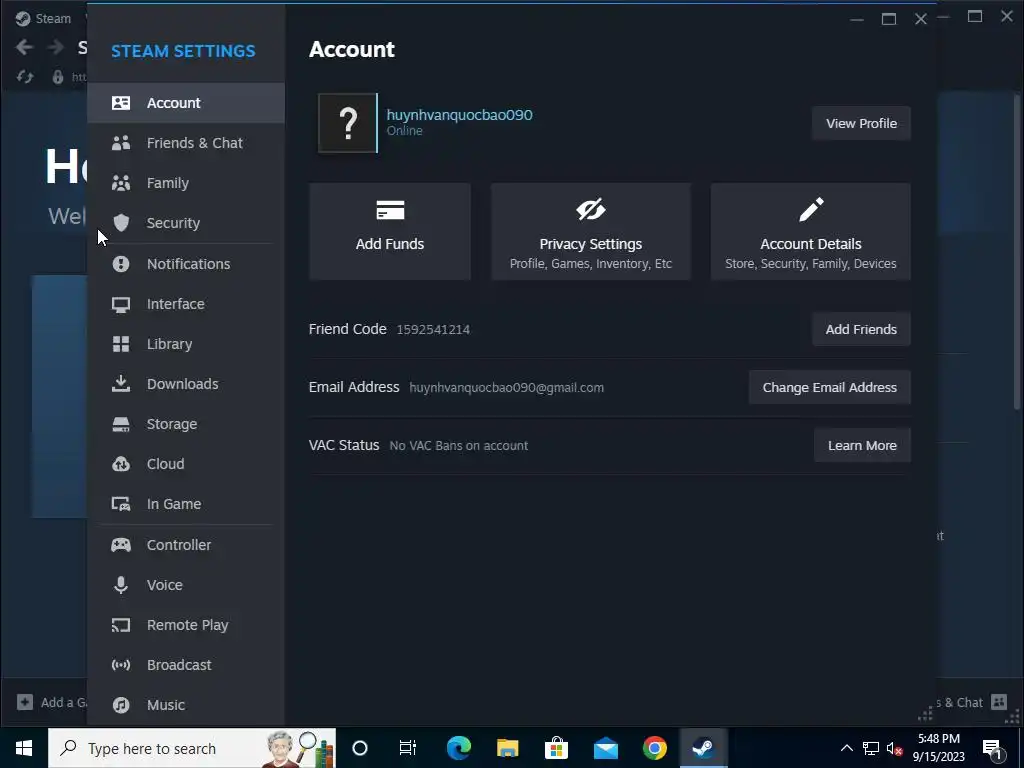Viewport: 1024px width, 768px height.
Task: Open Microsoft Store from the taskbar
Action: click(x=556, y=748)
